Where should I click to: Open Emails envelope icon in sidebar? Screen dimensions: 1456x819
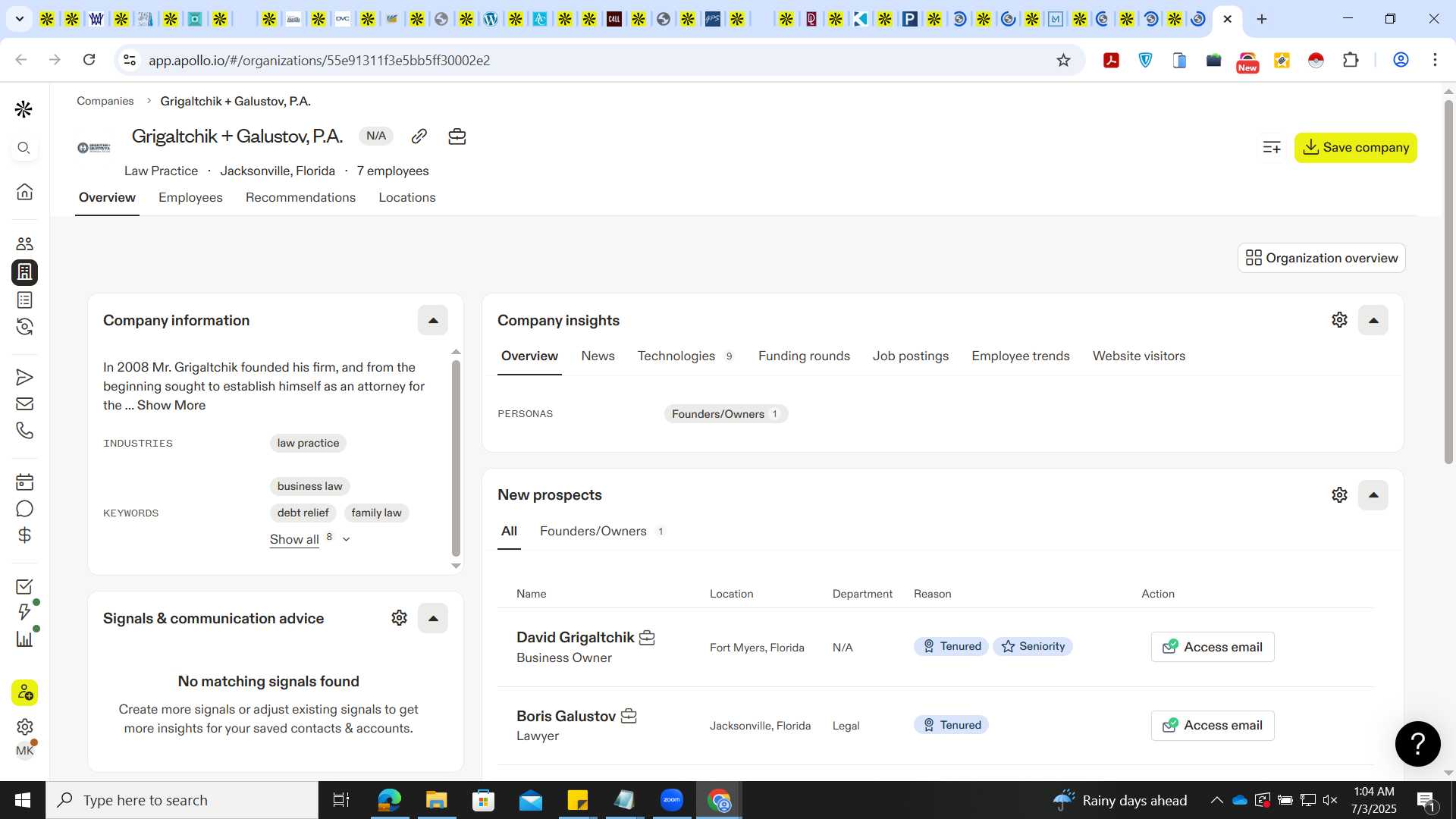(24, 404)
